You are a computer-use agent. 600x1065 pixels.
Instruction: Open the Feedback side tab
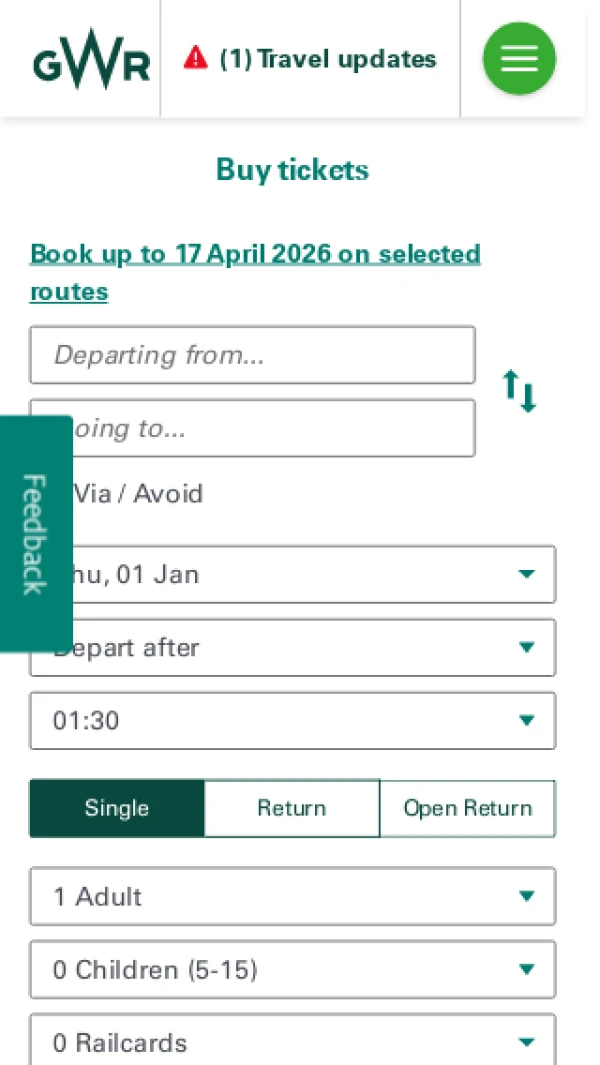click(x=34, y=534)
